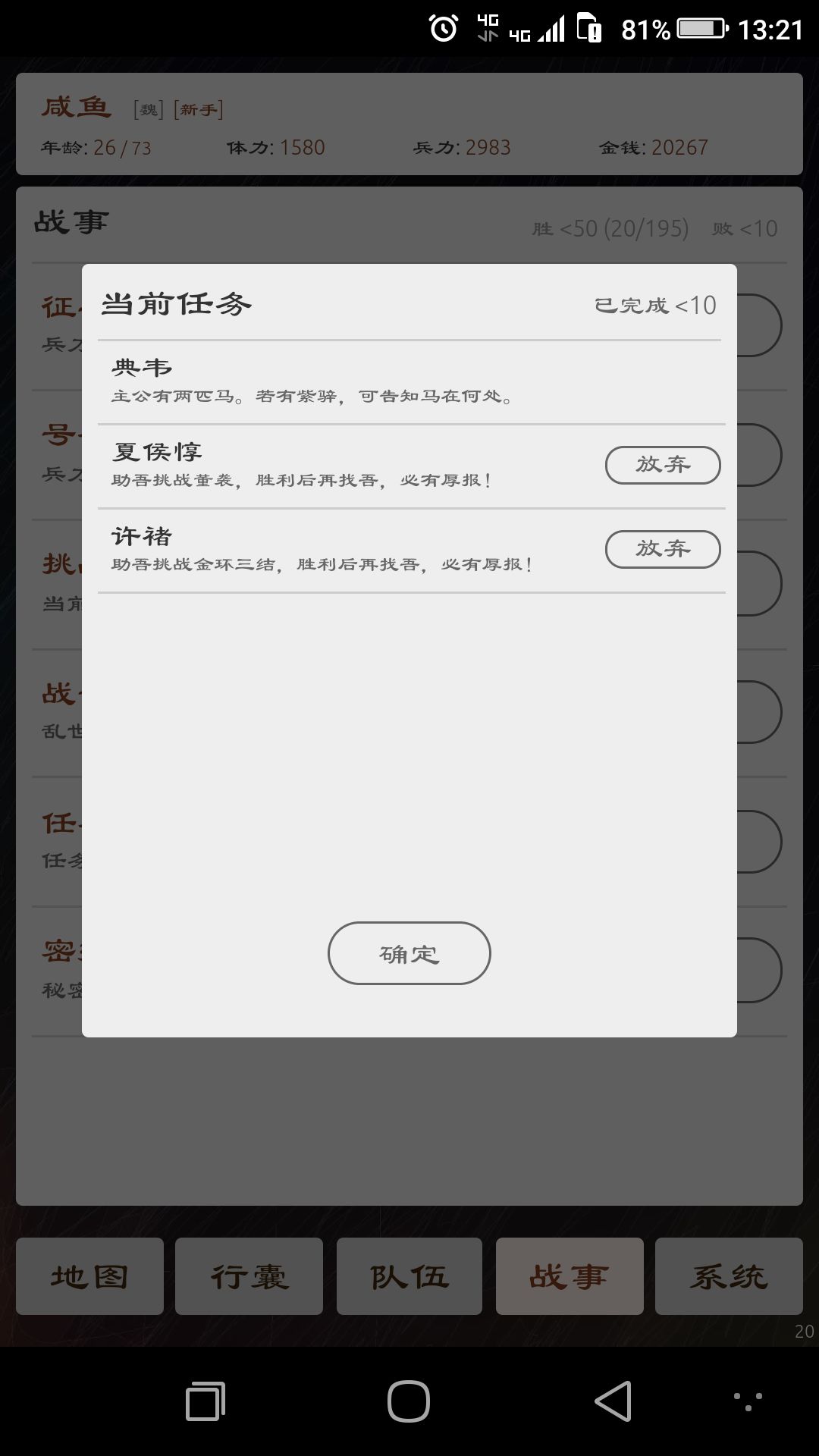
Task: Tap the alarm clock status icon
Action: [444, 29]
